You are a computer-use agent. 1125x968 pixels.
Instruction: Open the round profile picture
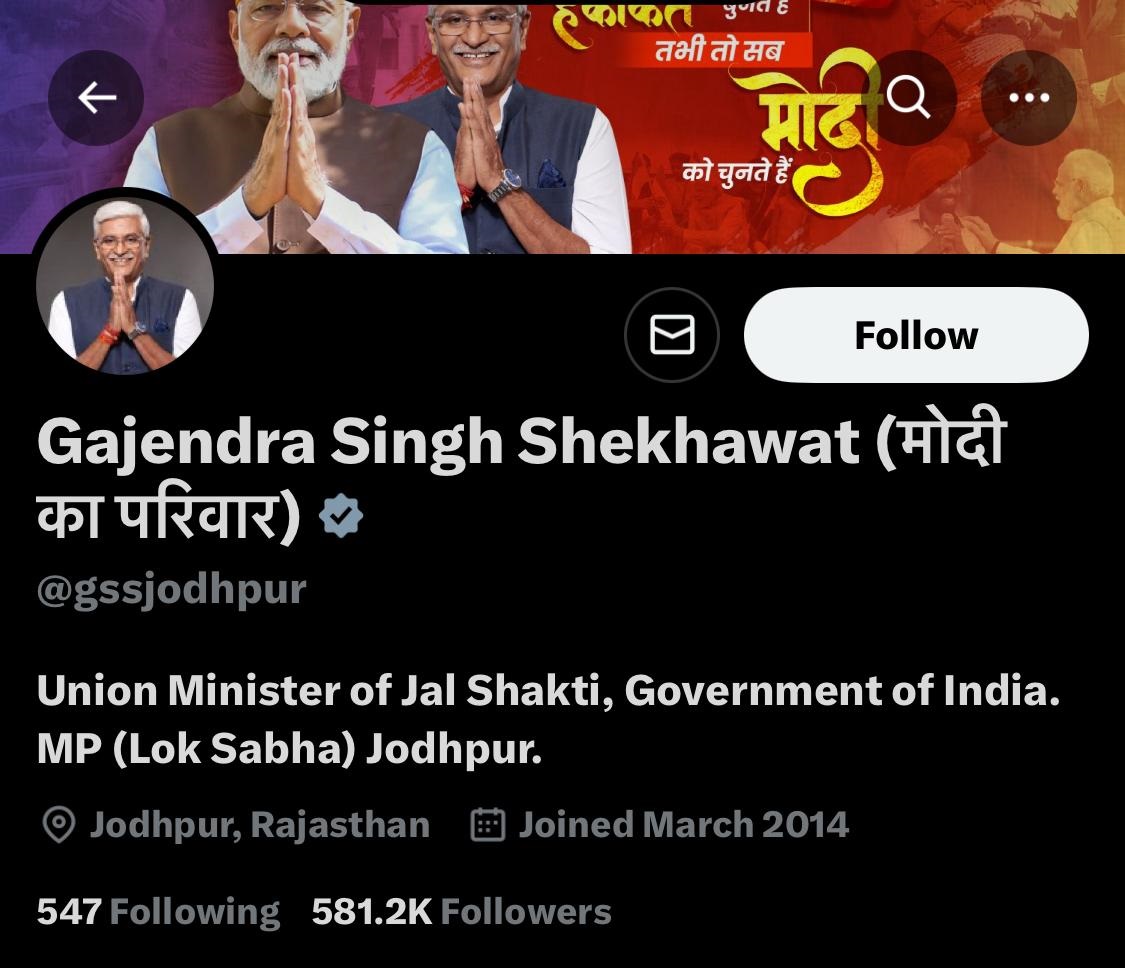point(125,284)
